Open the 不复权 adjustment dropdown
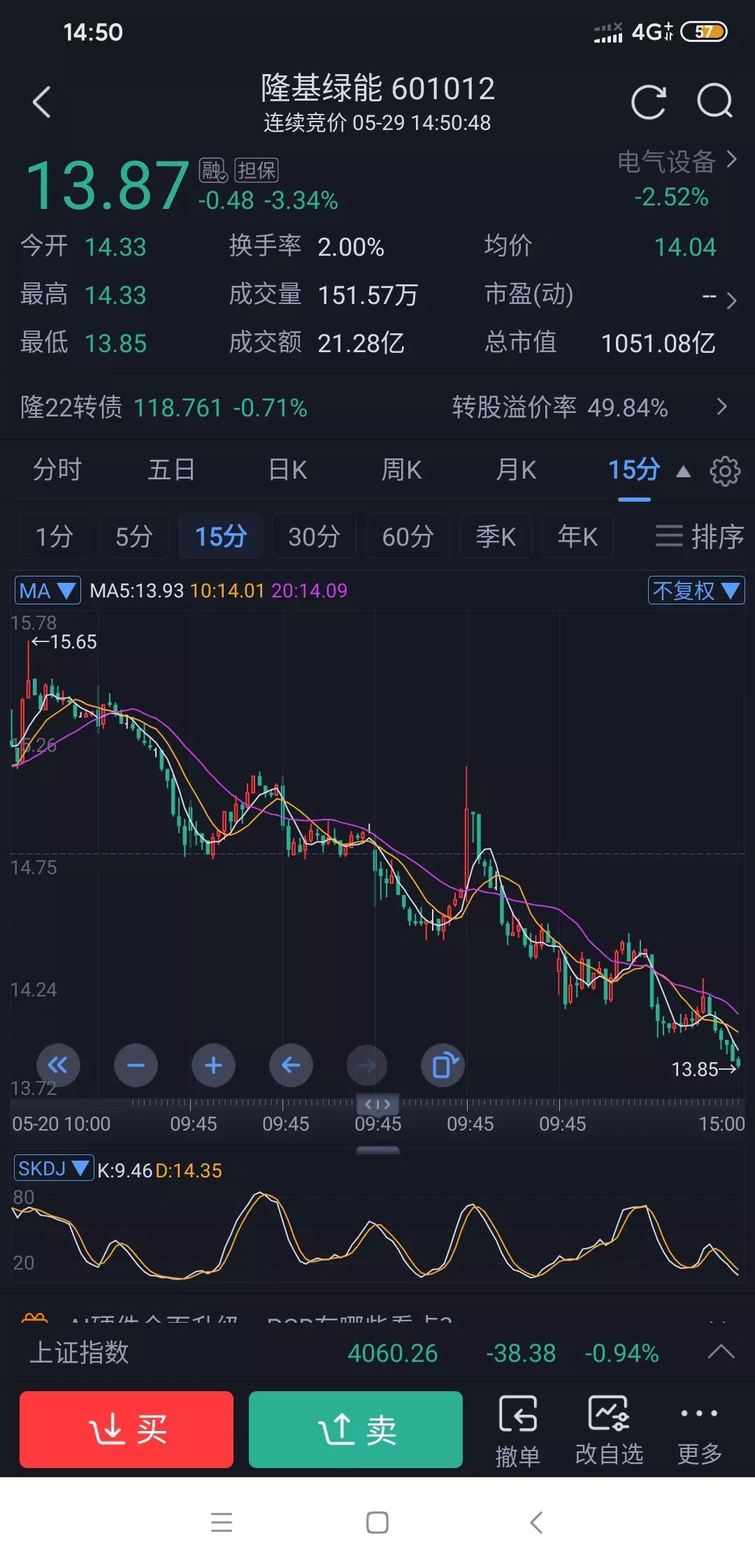The height and width of the screenshot is (1568, 755). (x=696, y=591)
